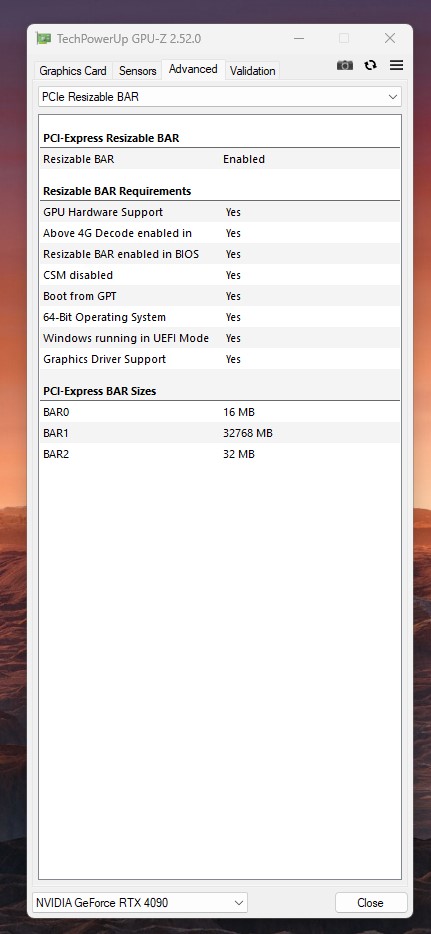Click Yes next to Boot from GPT
This screenshot has width=431, height=934.
pos(233,296)
